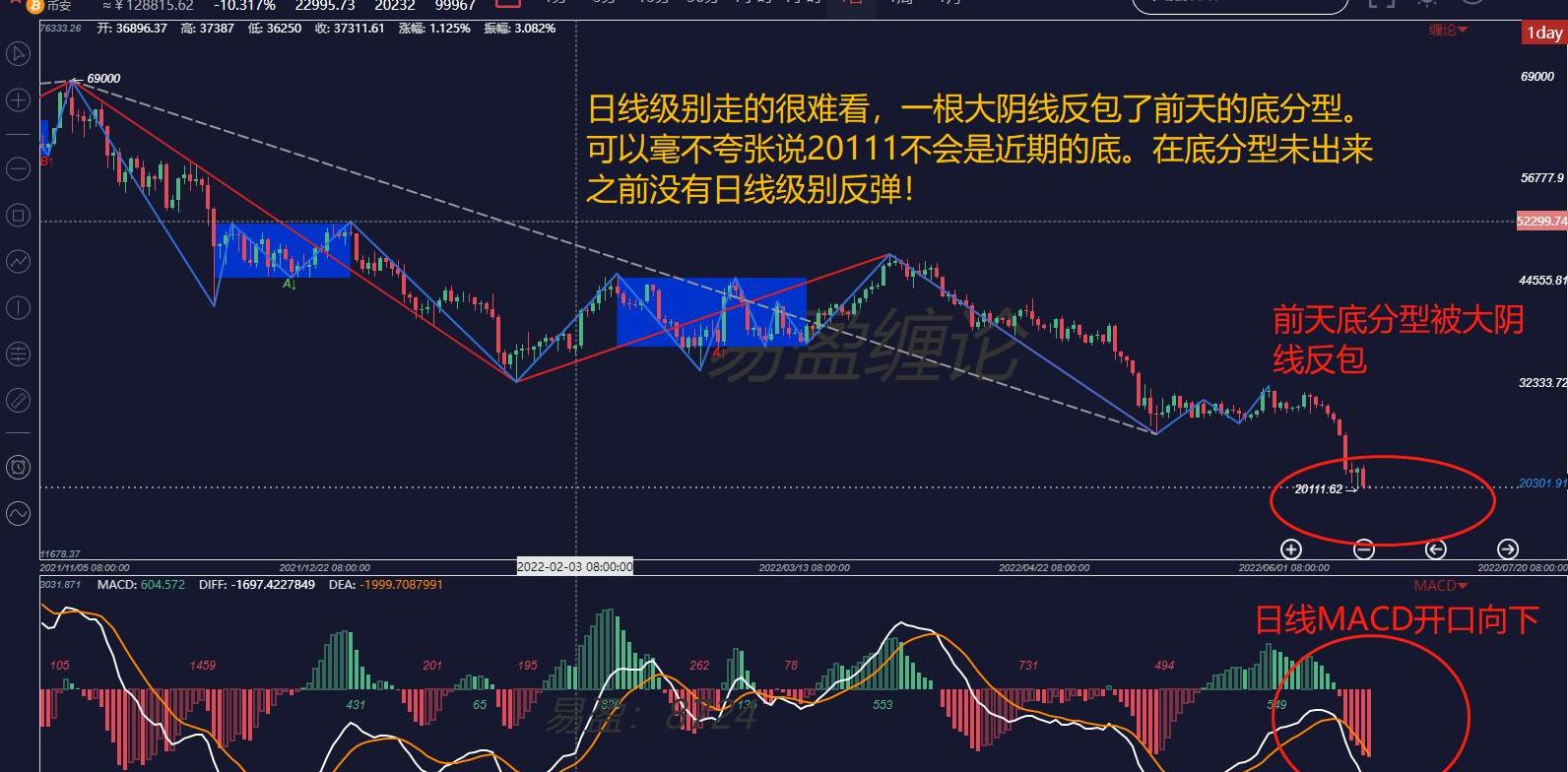Click the 52299.74 price axis tag

[1541, 222]
